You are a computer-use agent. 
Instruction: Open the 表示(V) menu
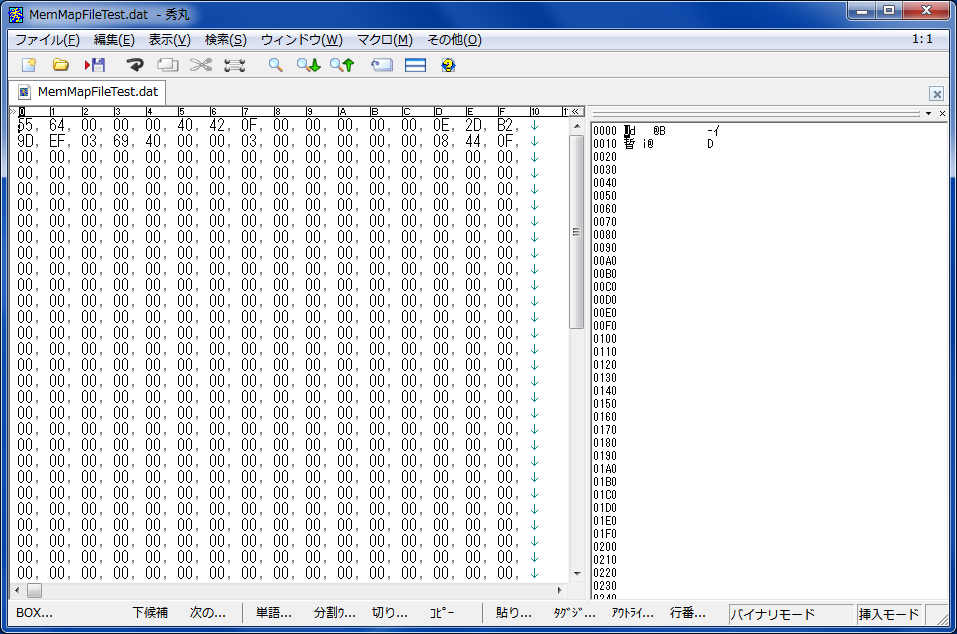170,40
